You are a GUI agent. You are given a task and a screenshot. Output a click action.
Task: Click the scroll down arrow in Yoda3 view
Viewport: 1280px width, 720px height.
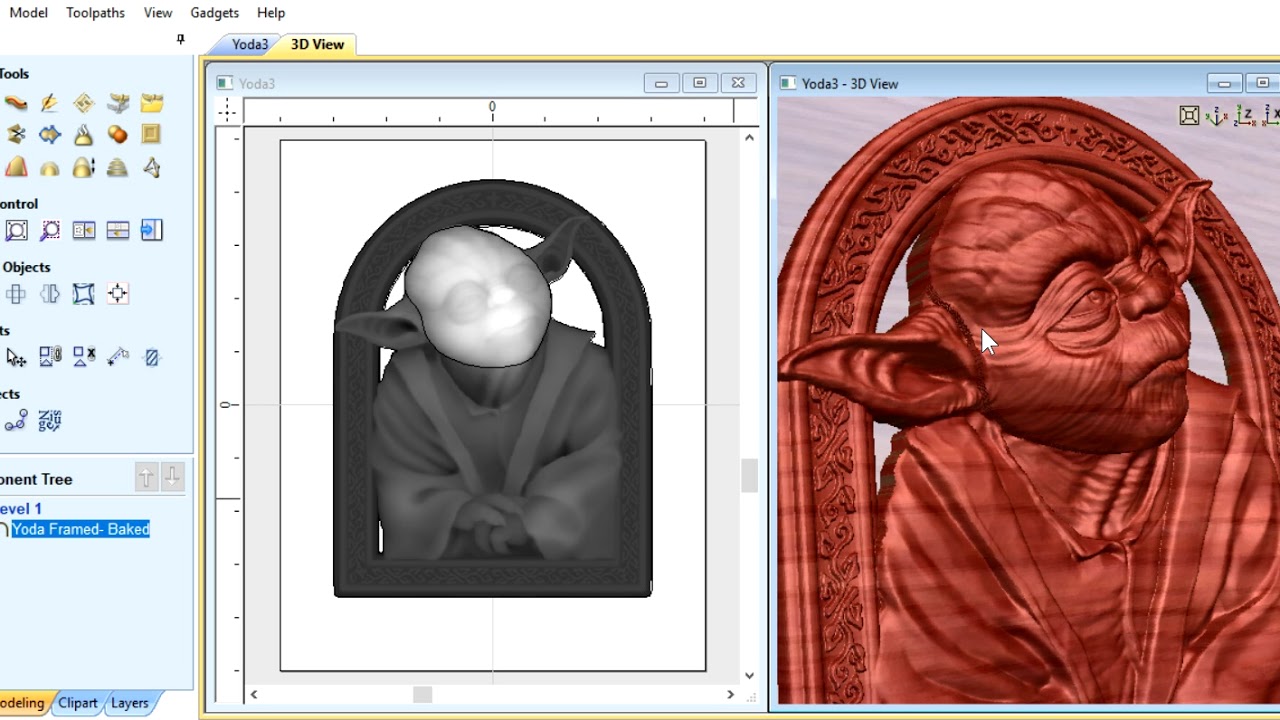(749, 676)
